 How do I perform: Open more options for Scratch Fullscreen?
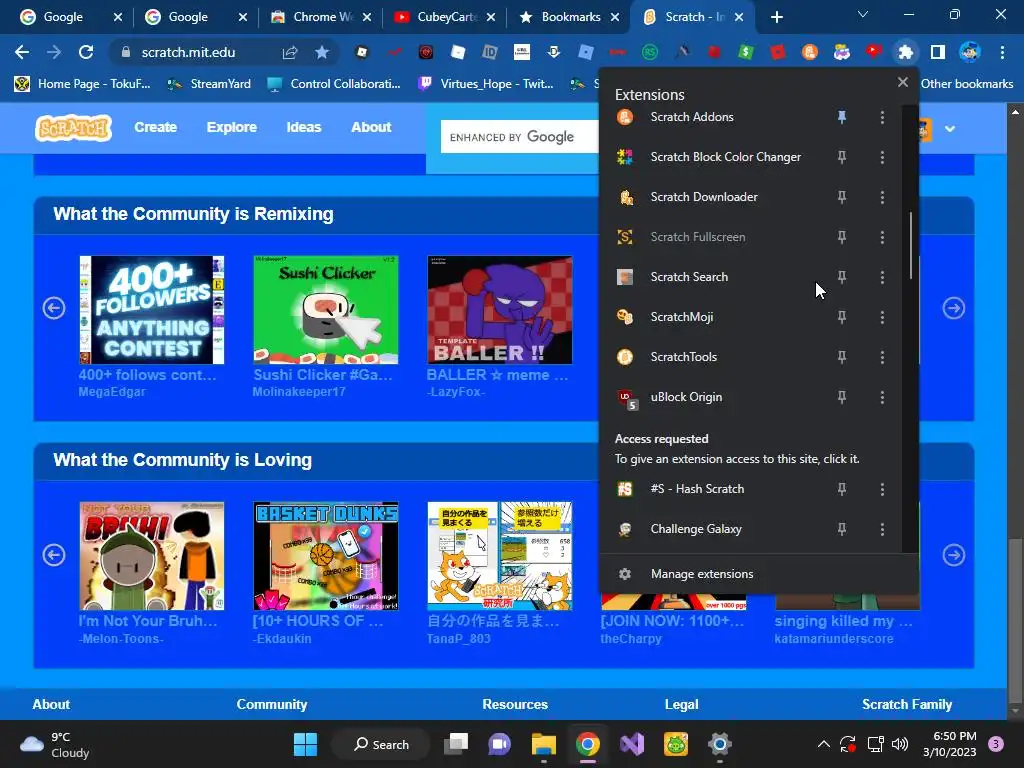tap(882, 237)
